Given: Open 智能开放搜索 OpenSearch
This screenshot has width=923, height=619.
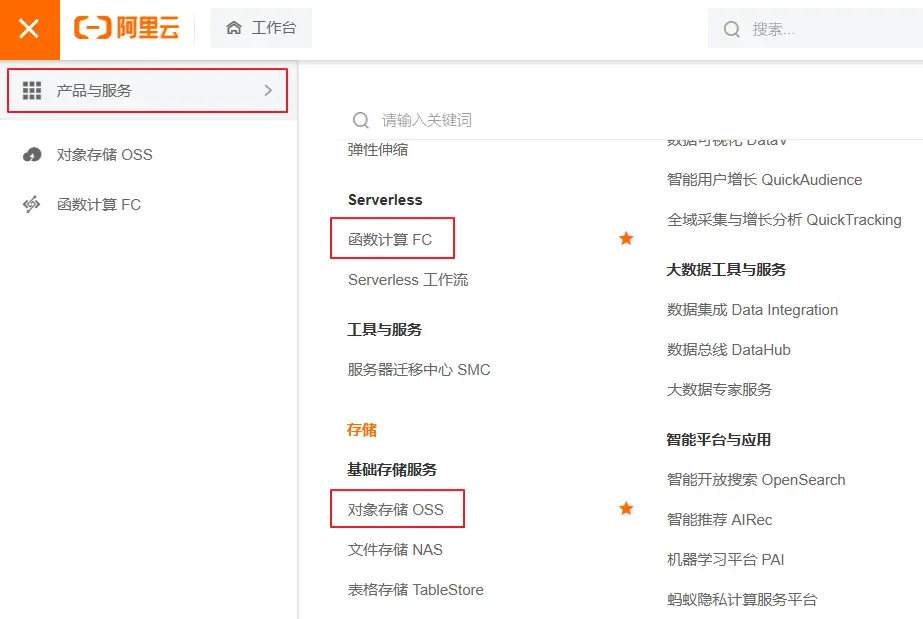Looking at the screenshot, I should (756, 480).
